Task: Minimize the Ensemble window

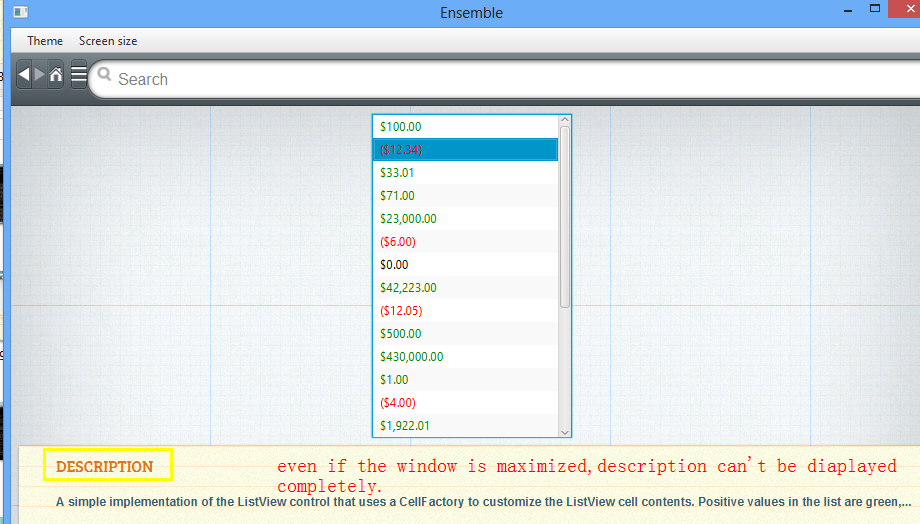Action: [848, 10]
